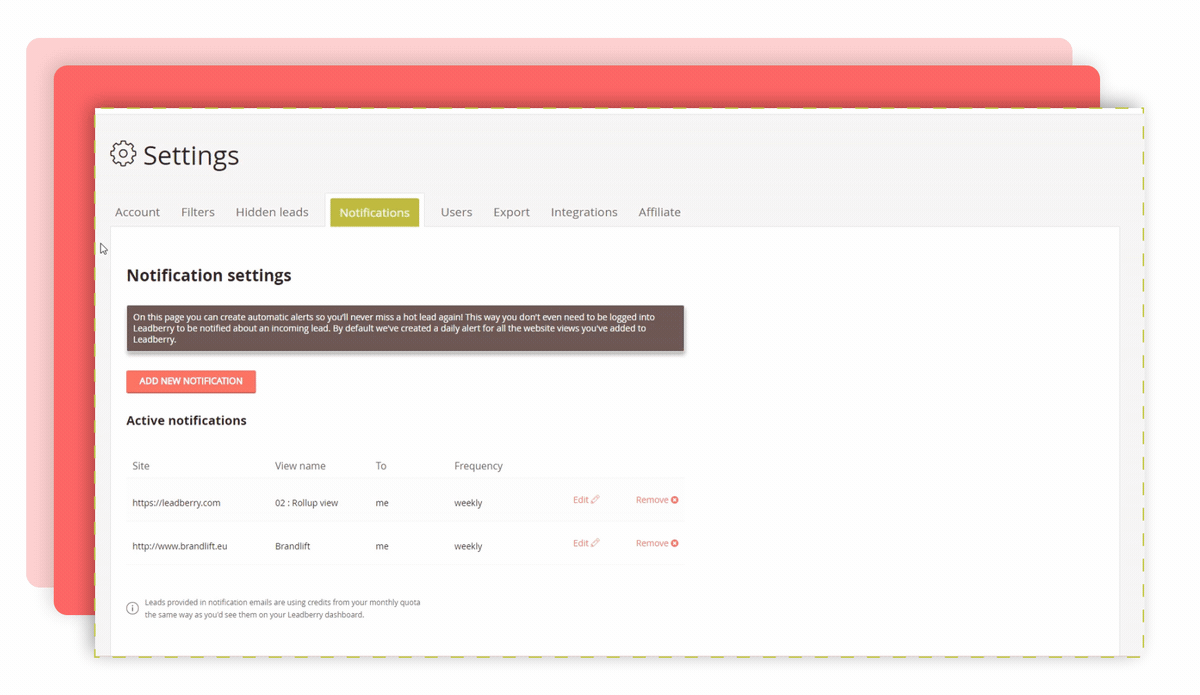Screen dimensions: 1200x695
Task: Click the pencil icon in the leadberry.com row
Action: 595,500
